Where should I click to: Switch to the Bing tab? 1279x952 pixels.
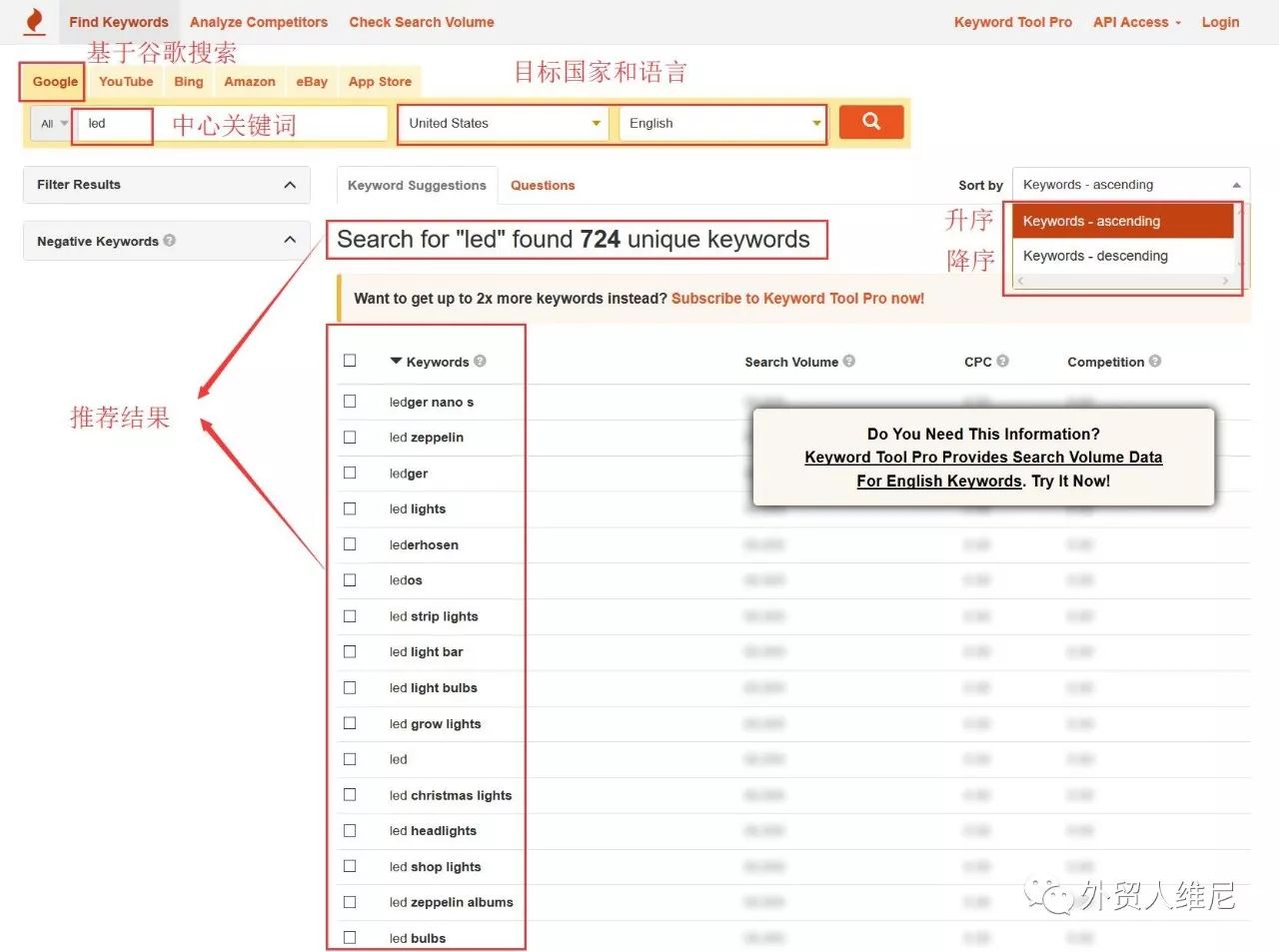point(189,82)
